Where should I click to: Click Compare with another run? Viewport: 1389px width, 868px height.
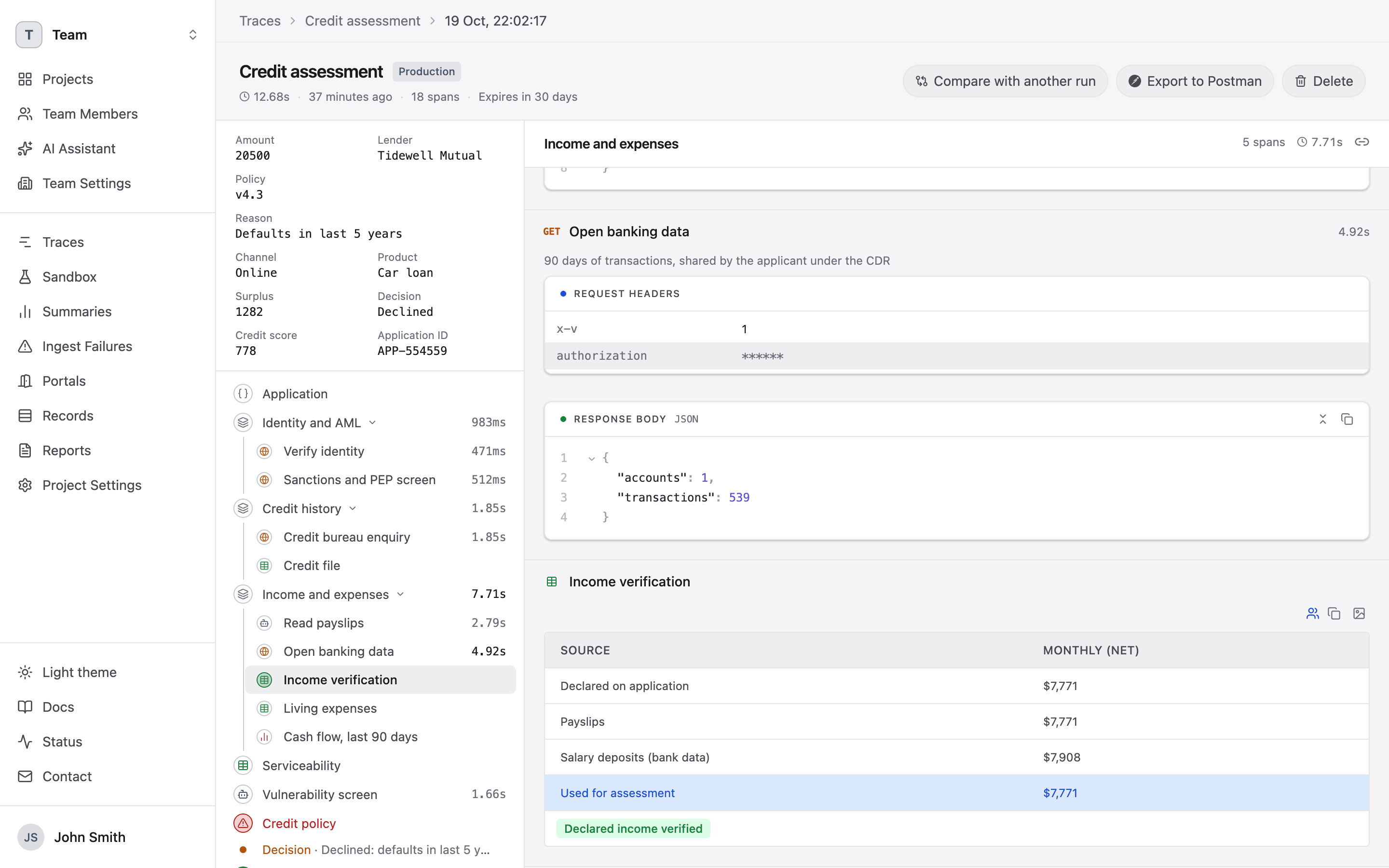1005,81
